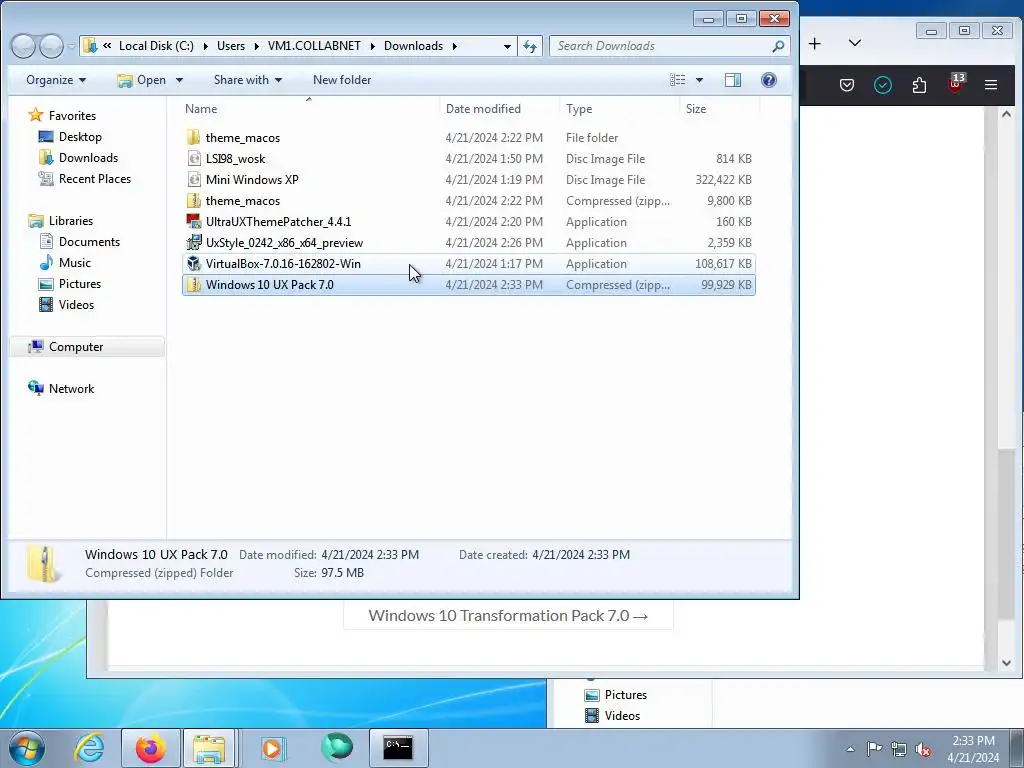Click the teal checkmark extension icon in Firefox

pyautogui.click(x=883, y=85)
